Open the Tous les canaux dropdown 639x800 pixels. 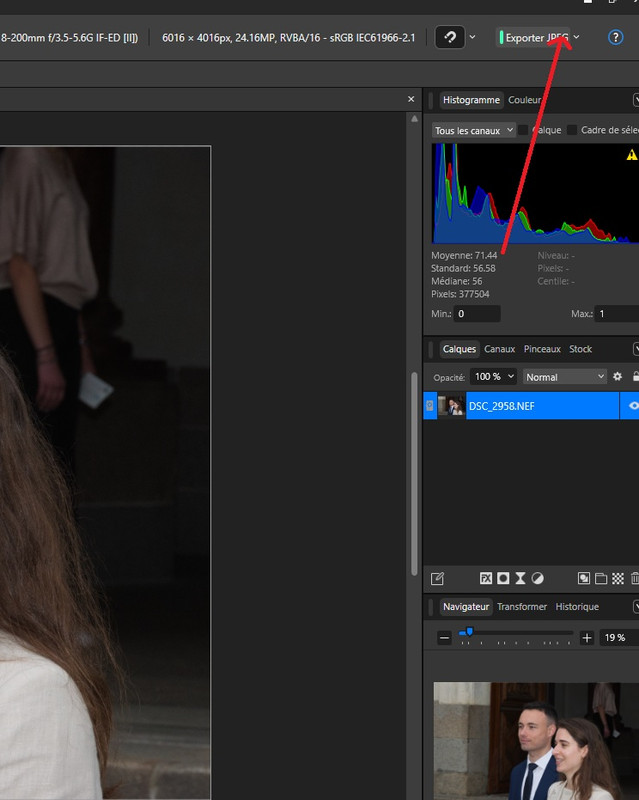pos(474,130)
